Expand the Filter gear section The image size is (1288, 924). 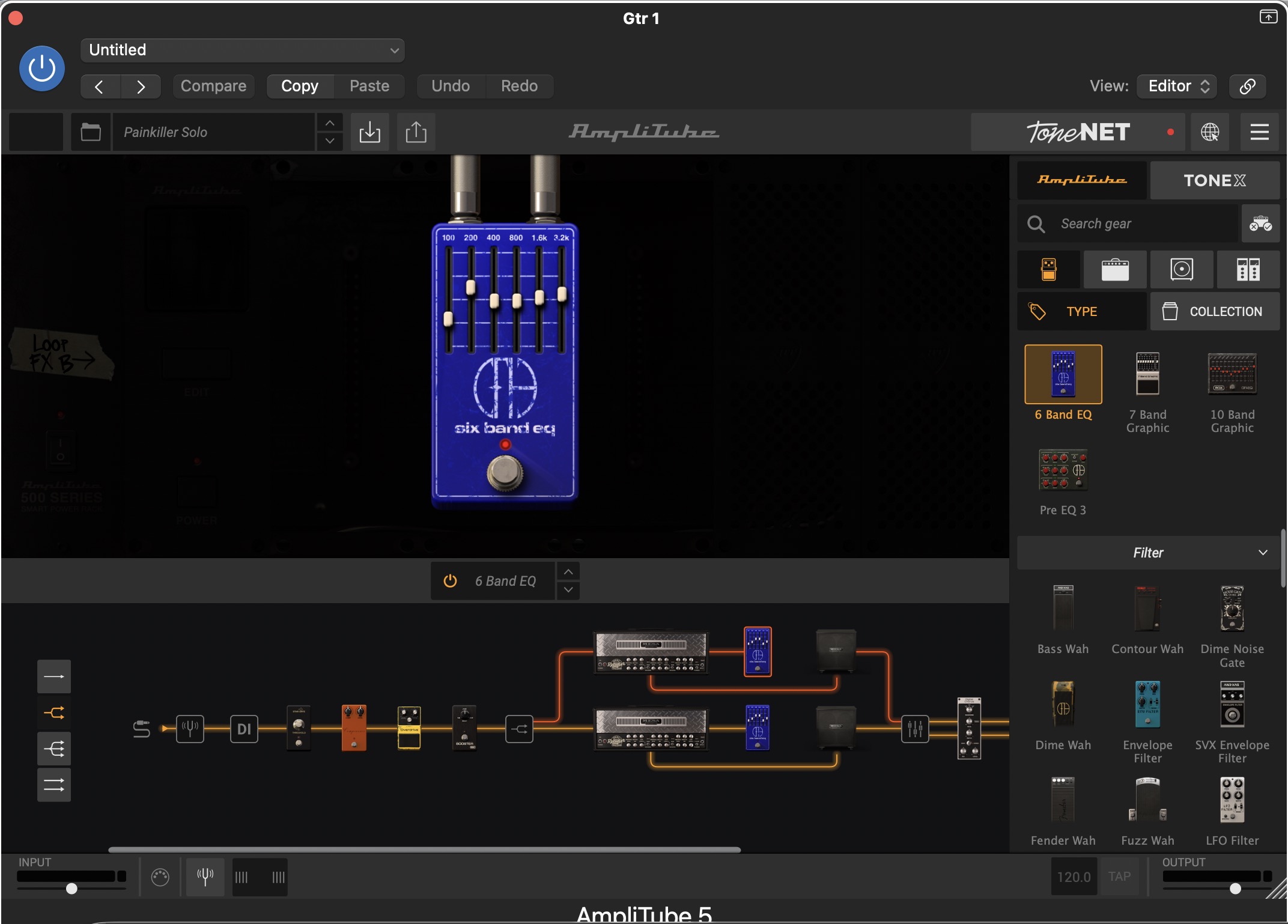[x=1148, y=553]
